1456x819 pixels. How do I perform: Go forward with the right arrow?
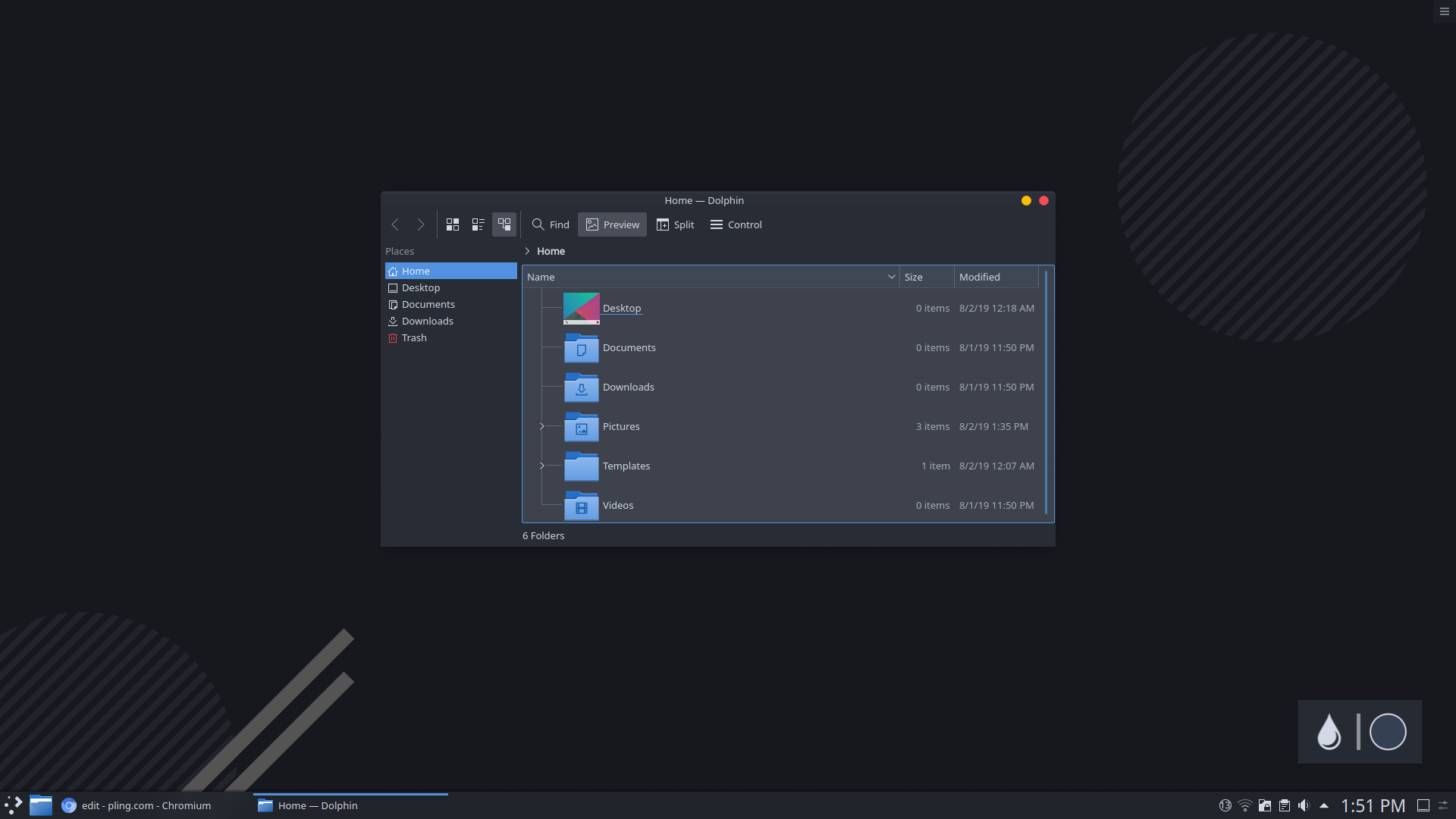(x=421, y=224)
